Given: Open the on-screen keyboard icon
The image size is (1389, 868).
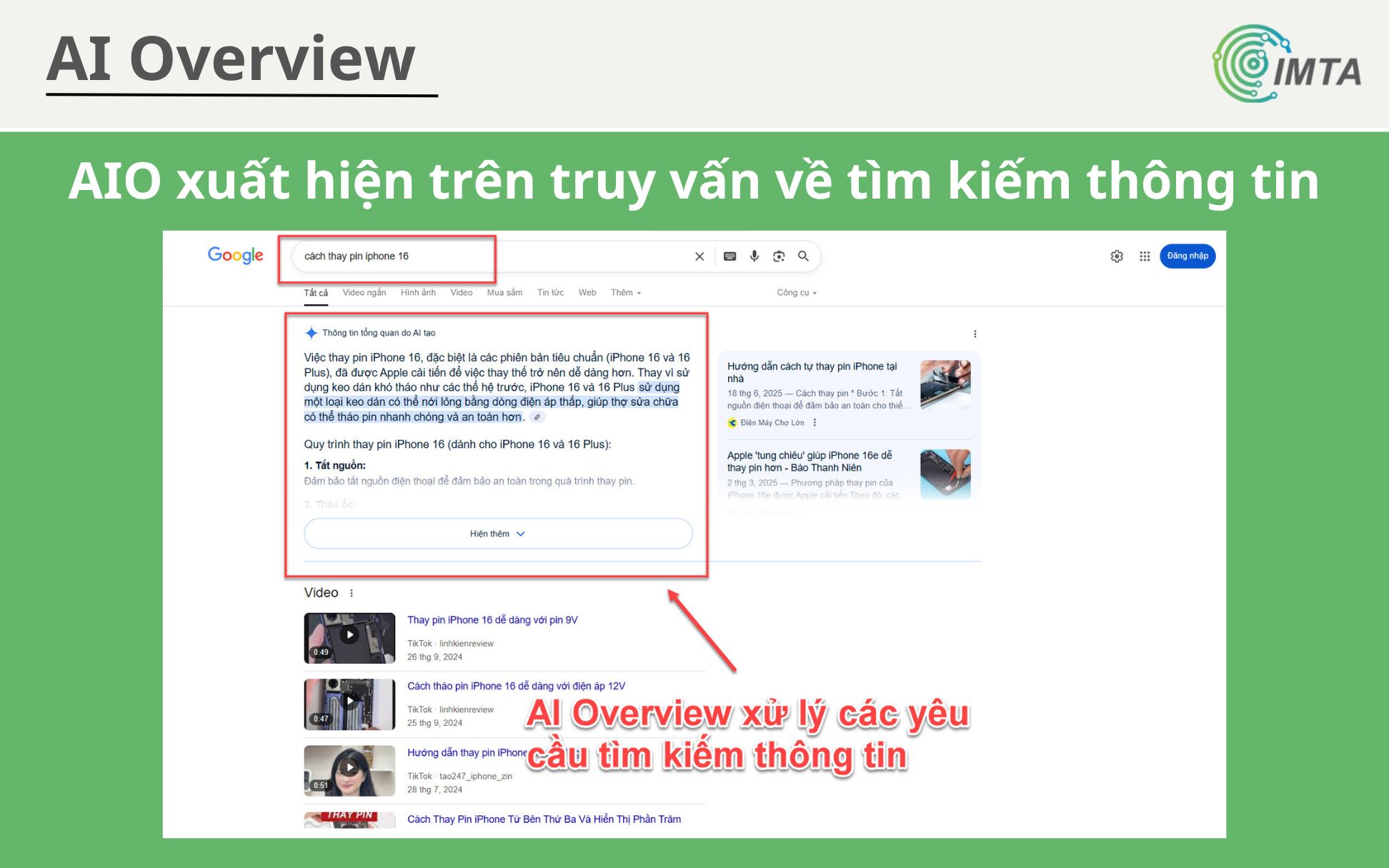Looking at the screenshot, I should (730, 256).
